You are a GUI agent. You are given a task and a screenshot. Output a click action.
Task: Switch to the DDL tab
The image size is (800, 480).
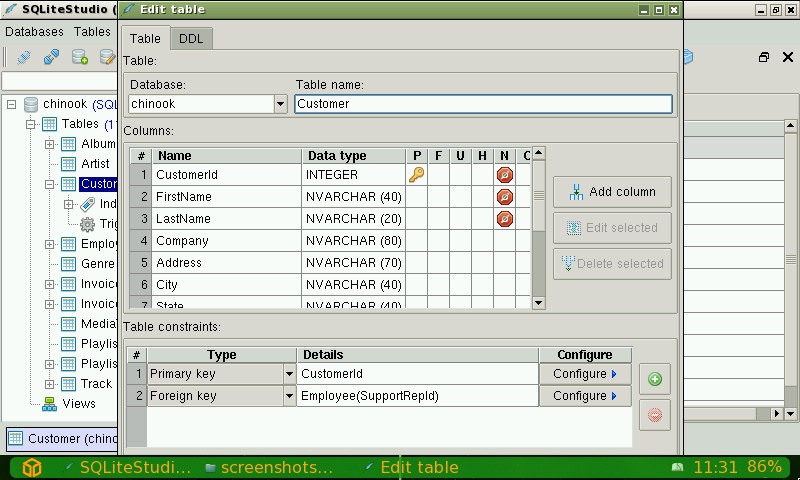(x=191, y=39)
